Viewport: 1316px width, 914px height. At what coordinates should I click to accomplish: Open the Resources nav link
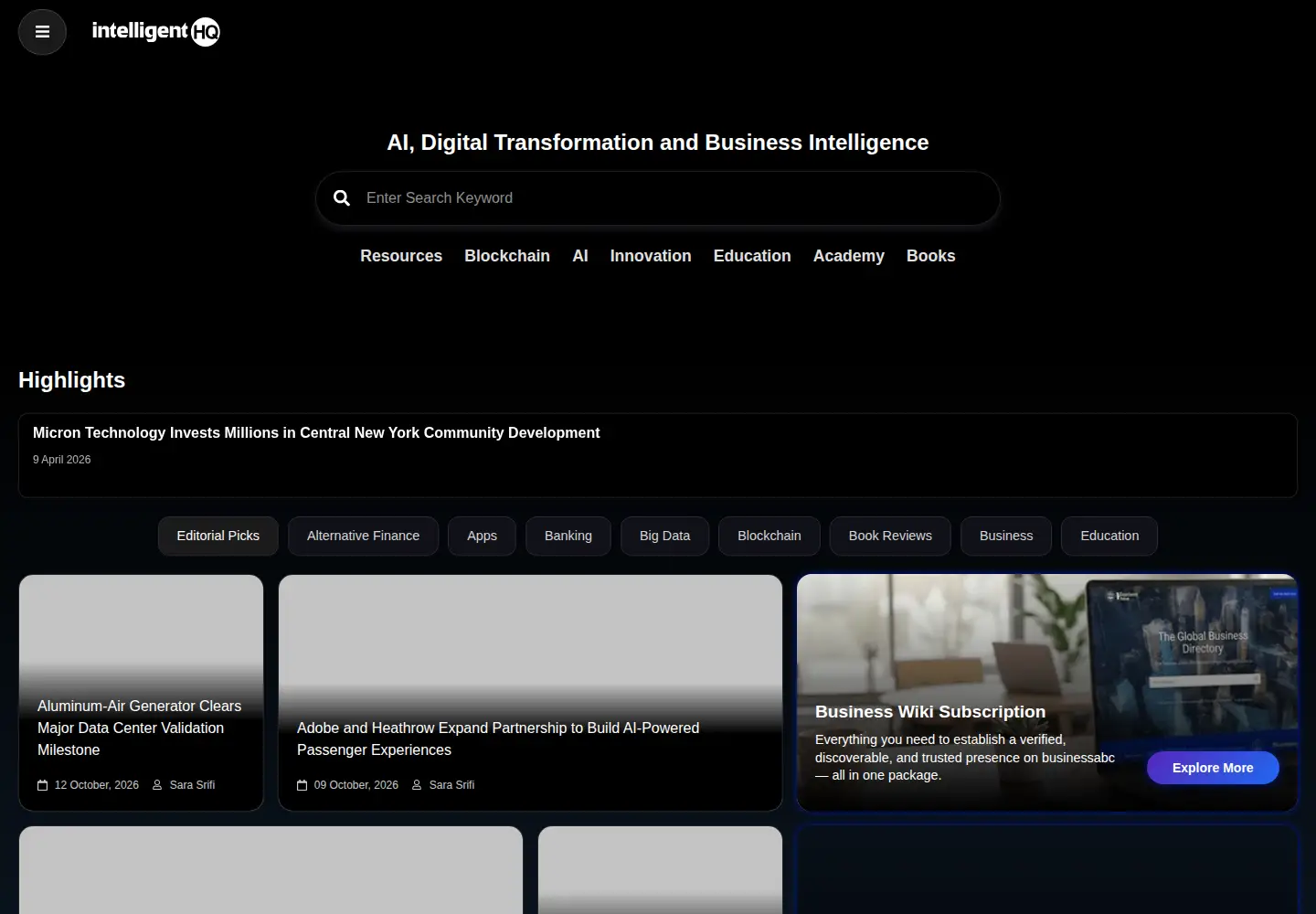[x=401, y=256]
